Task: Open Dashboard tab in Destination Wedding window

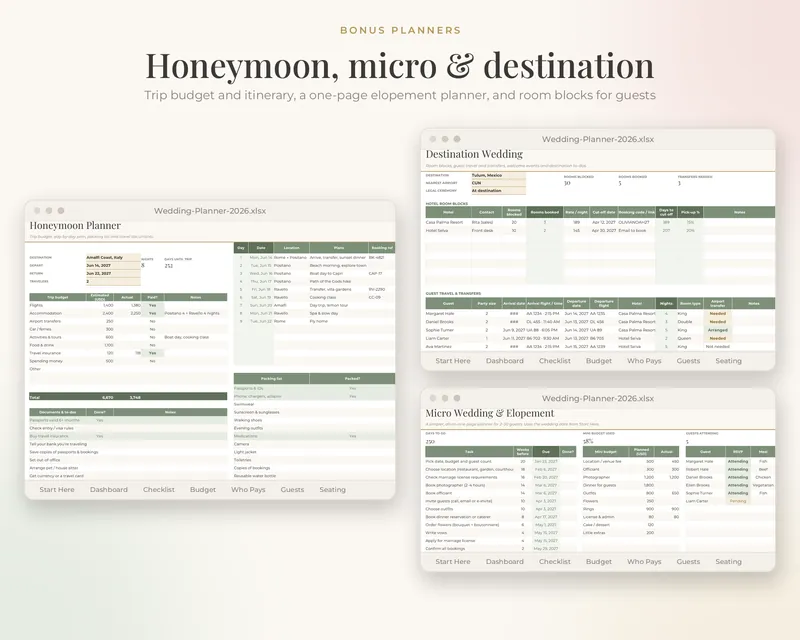Action: pyautogui.click(x=505, y=361)
